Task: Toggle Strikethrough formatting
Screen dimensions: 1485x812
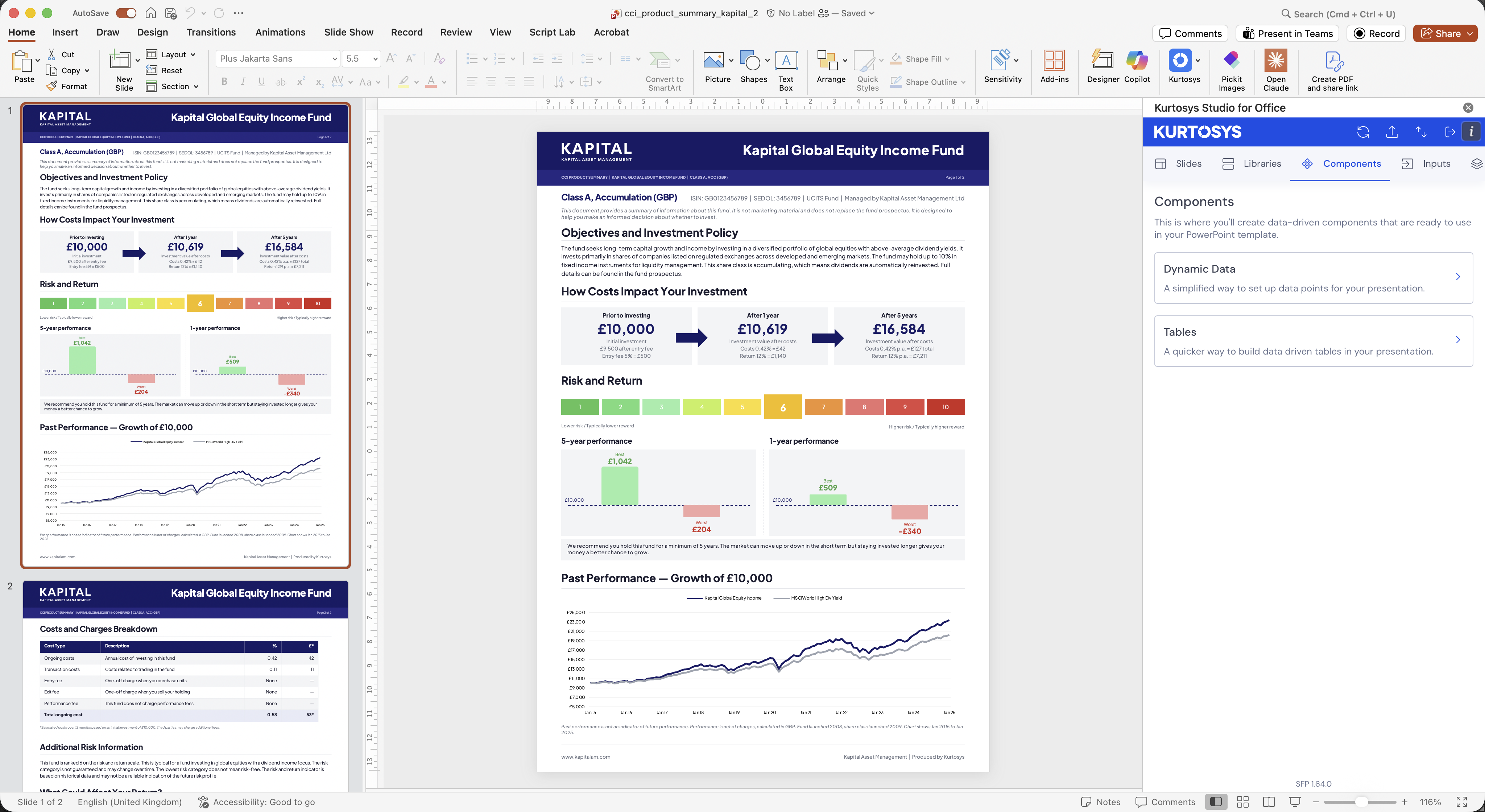Action: point(281,82)
